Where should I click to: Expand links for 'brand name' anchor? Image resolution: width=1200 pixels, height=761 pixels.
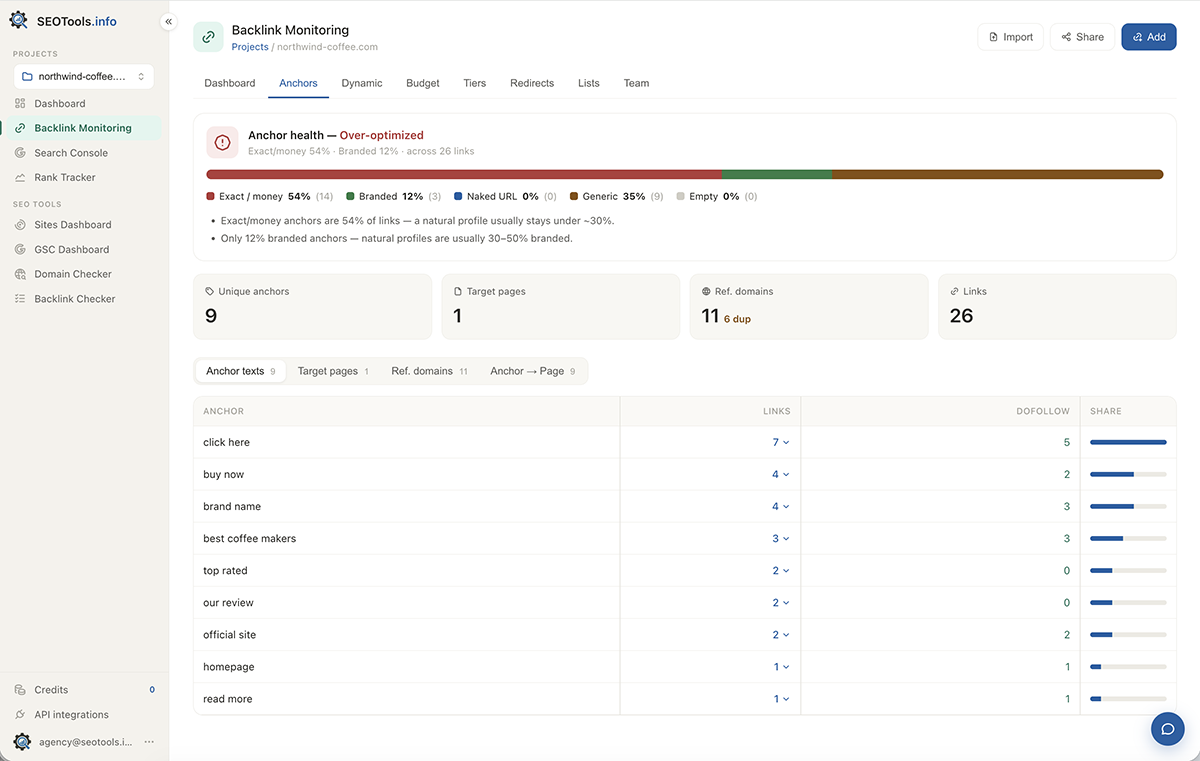coord(781,506)
